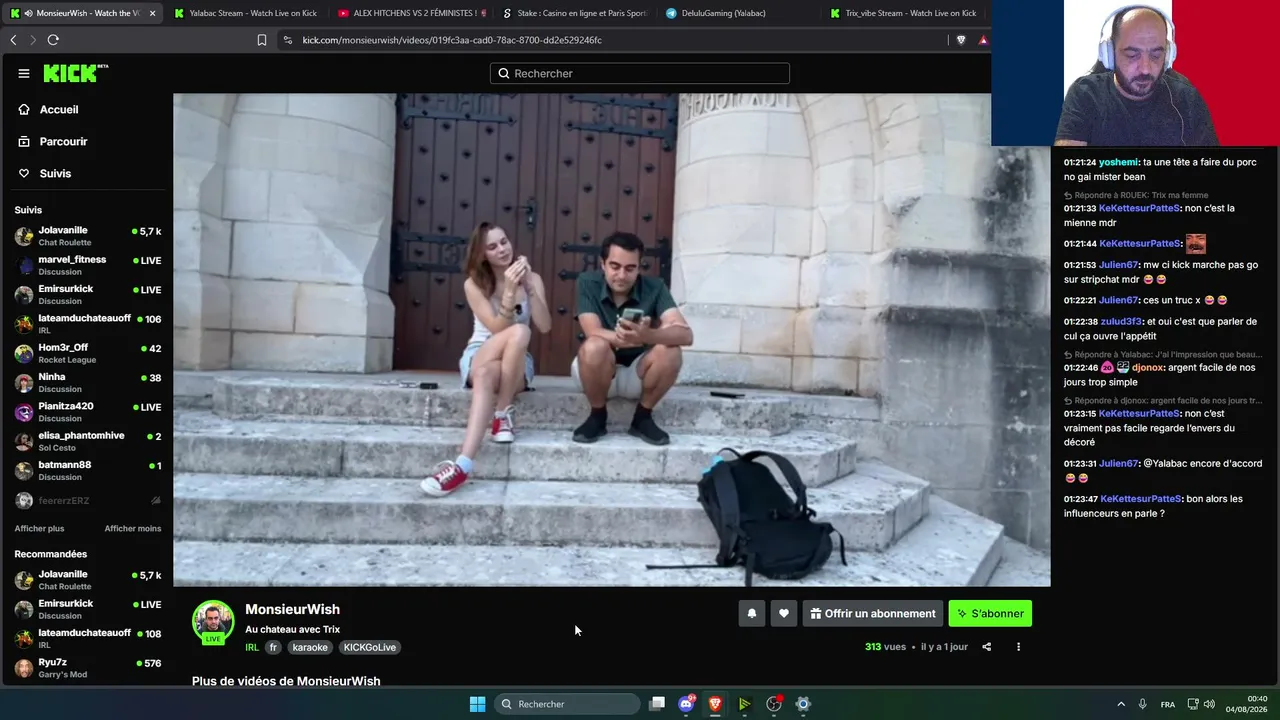
Task: Open Ryu7z recommended channel
Action: point(88,668)
